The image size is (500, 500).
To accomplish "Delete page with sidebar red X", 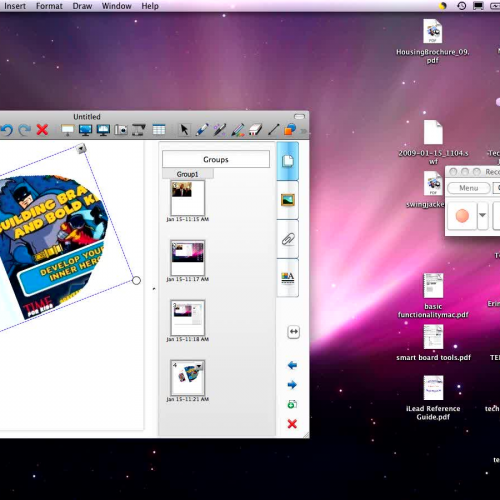I will tap(292, 424).
